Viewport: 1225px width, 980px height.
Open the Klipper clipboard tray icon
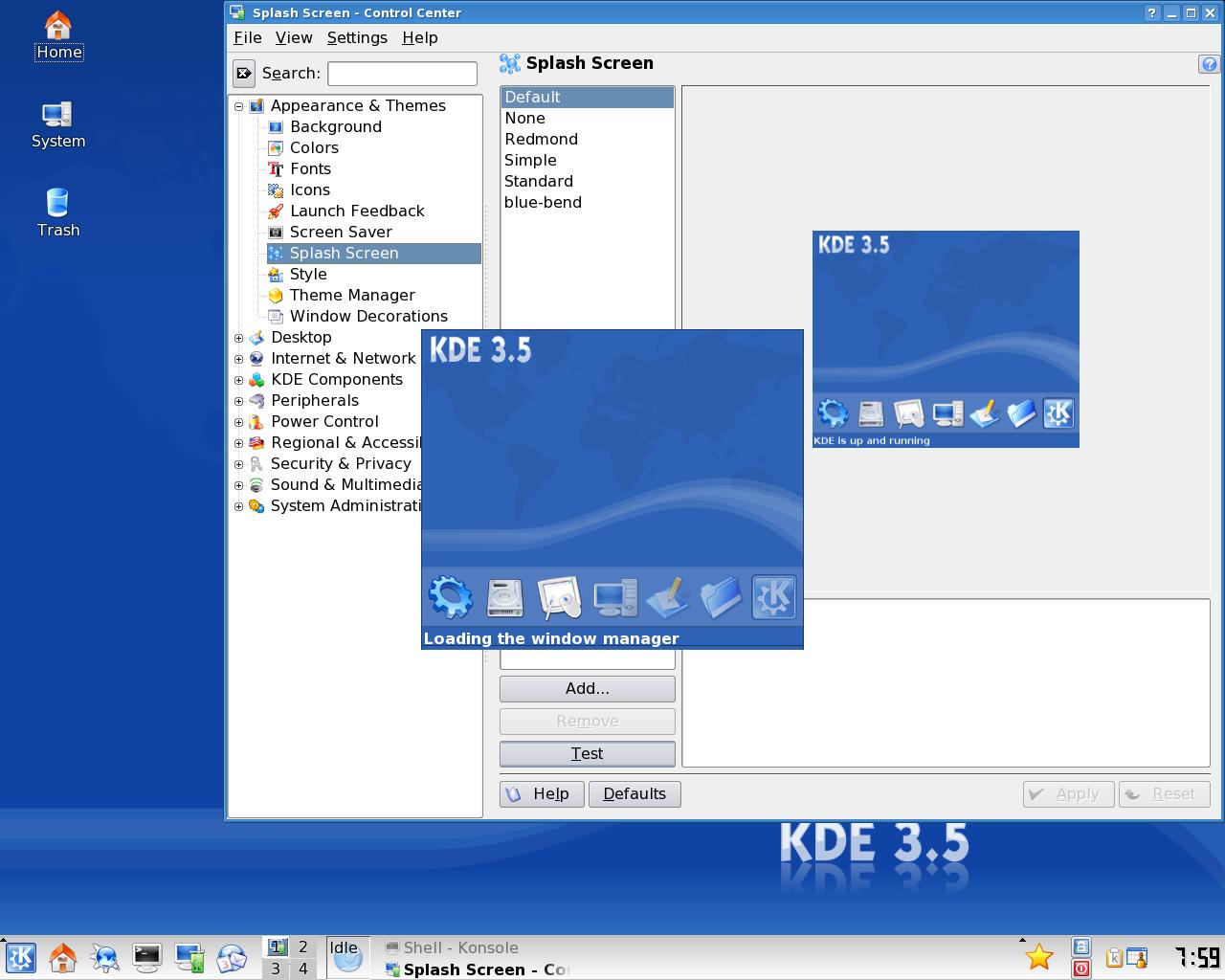coord(1115,957)
